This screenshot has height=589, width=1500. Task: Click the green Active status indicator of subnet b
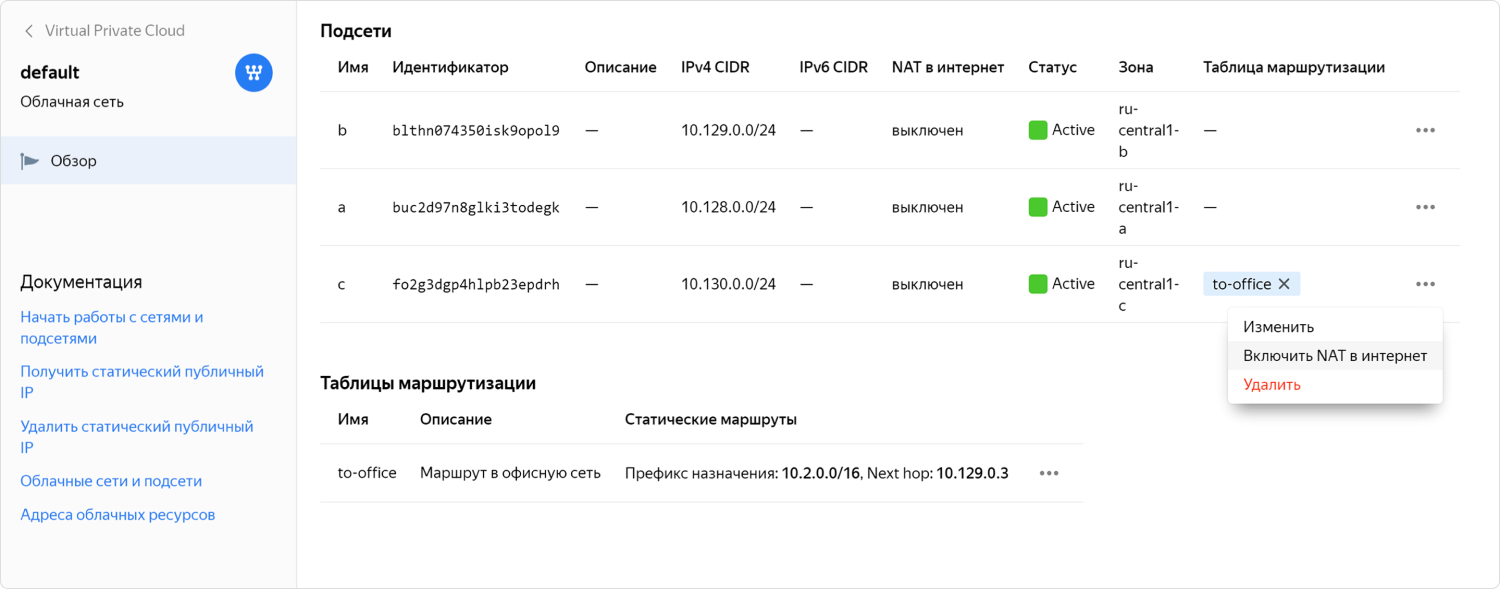click(x=1037, y=130)
